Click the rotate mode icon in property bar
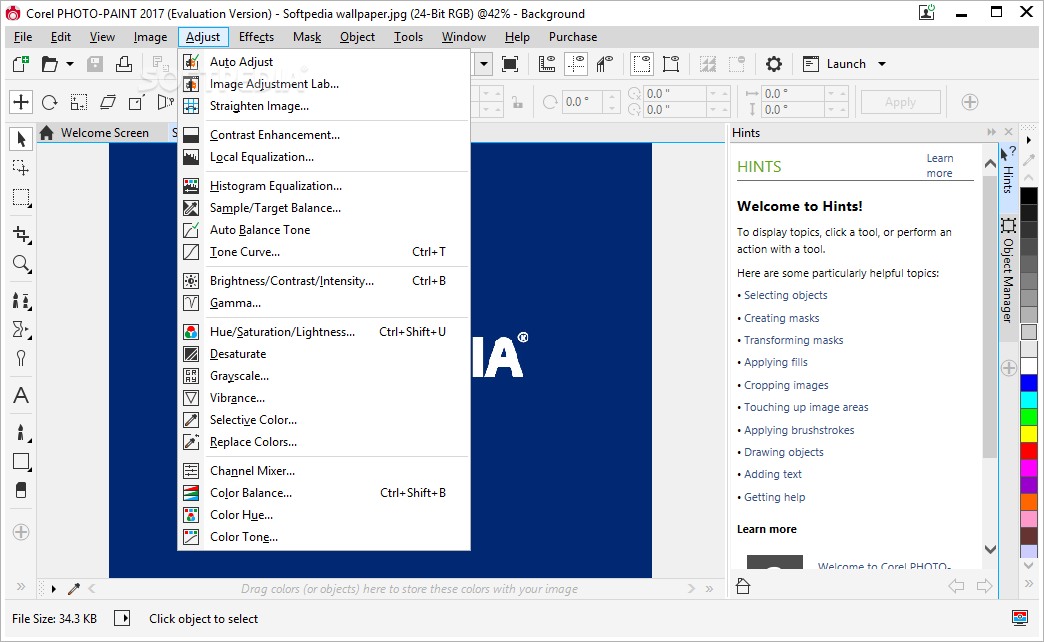The image size is (1044, 642). coord(50,102)
